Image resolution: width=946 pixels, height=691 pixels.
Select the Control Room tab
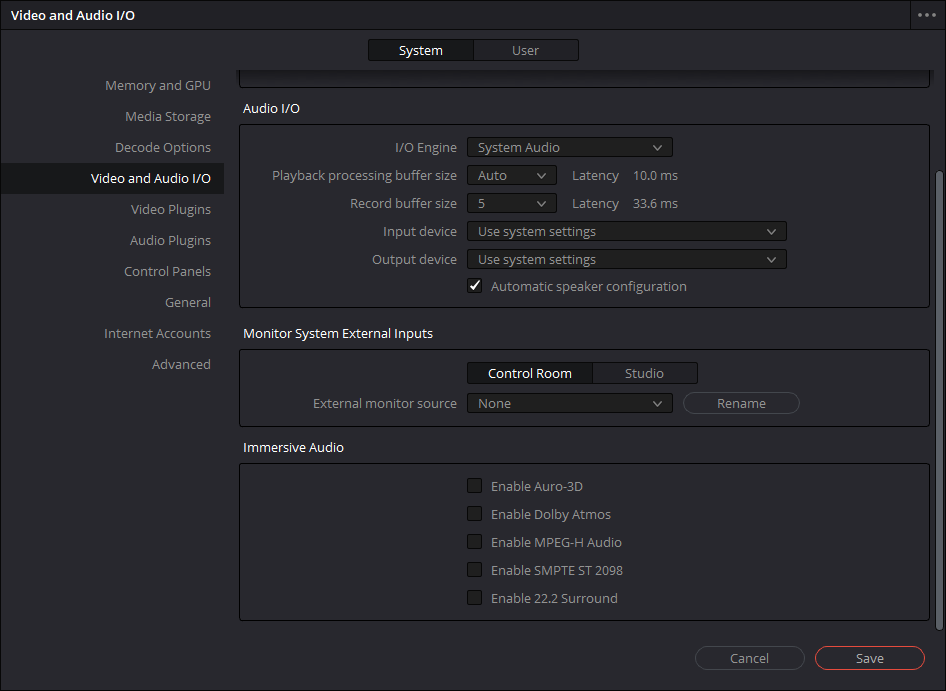(530, 374)
